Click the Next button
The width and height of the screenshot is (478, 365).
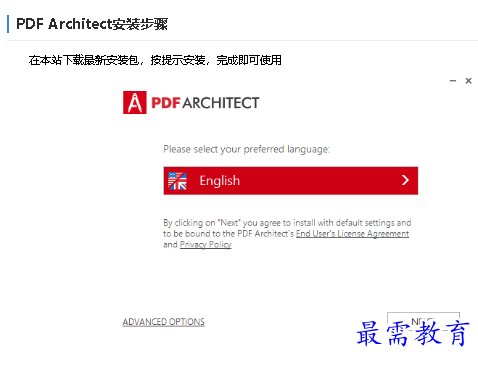click(x=423, y=321)
